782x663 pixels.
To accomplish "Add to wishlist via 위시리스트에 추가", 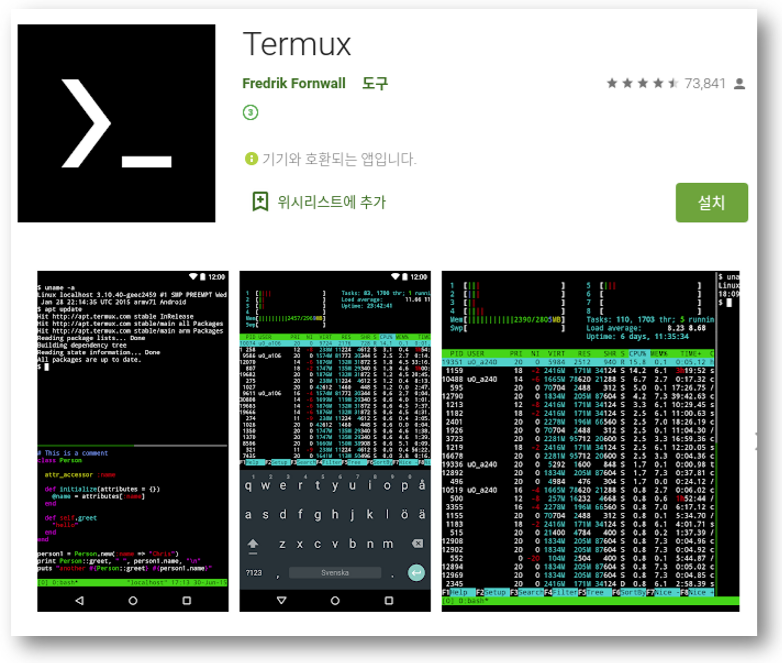I will coord(332,202).
